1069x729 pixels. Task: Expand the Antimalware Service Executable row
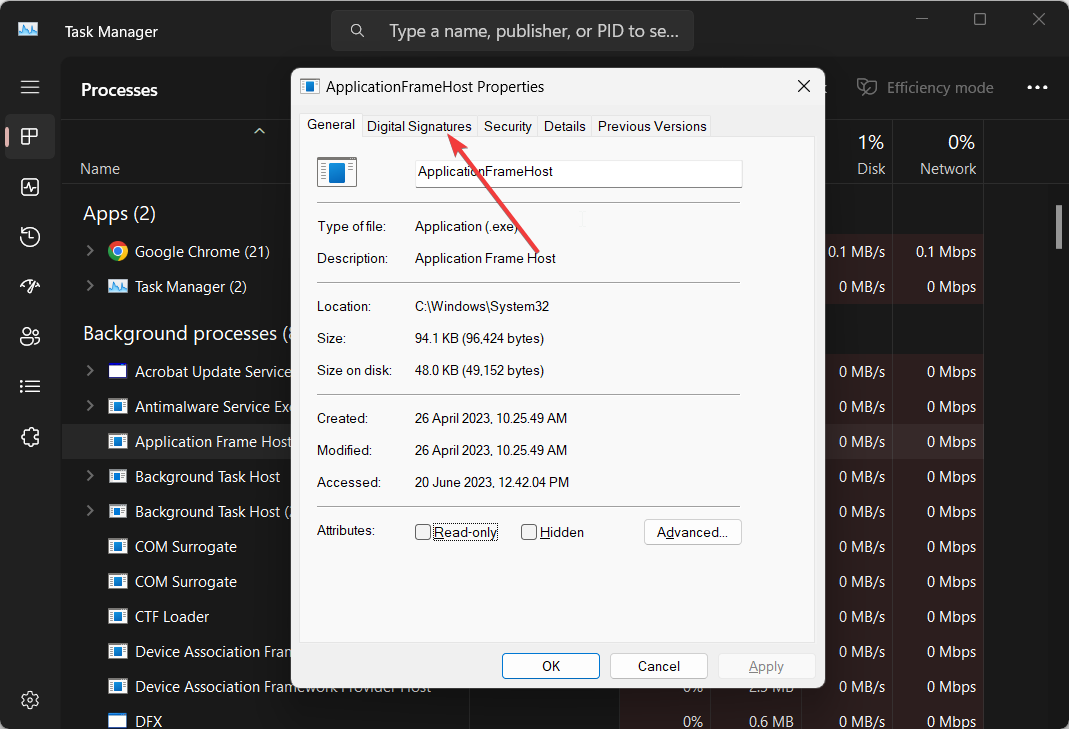[x=90, y=406]
